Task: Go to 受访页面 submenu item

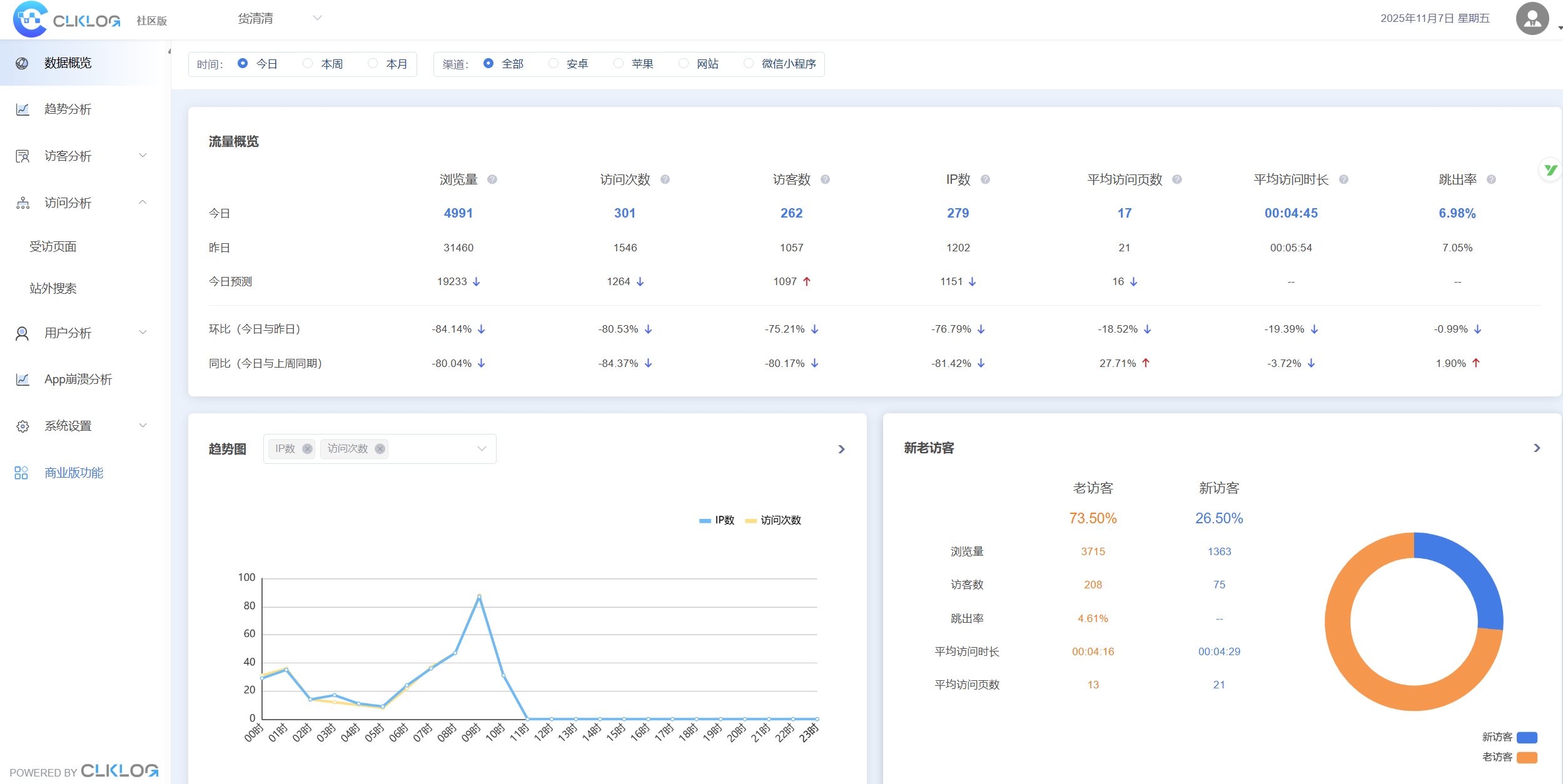Action: click(53, 247)
